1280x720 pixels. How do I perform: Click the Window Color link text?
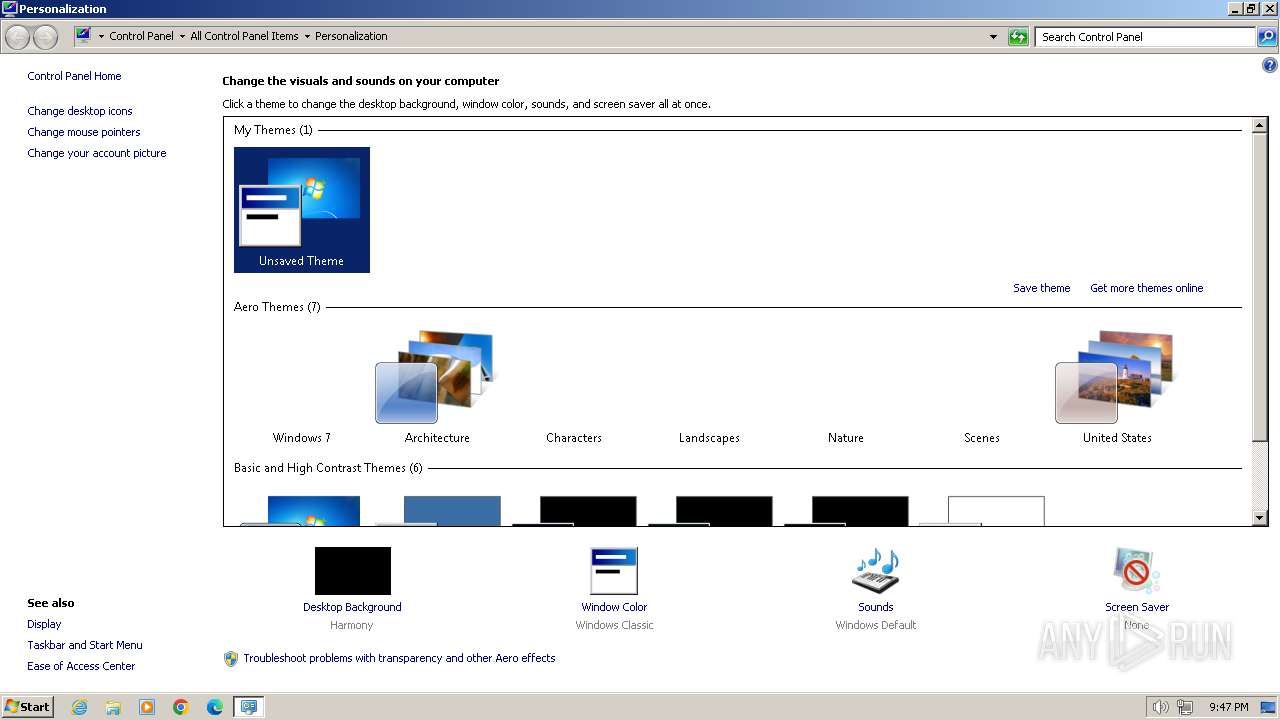(x=614, y=607)
